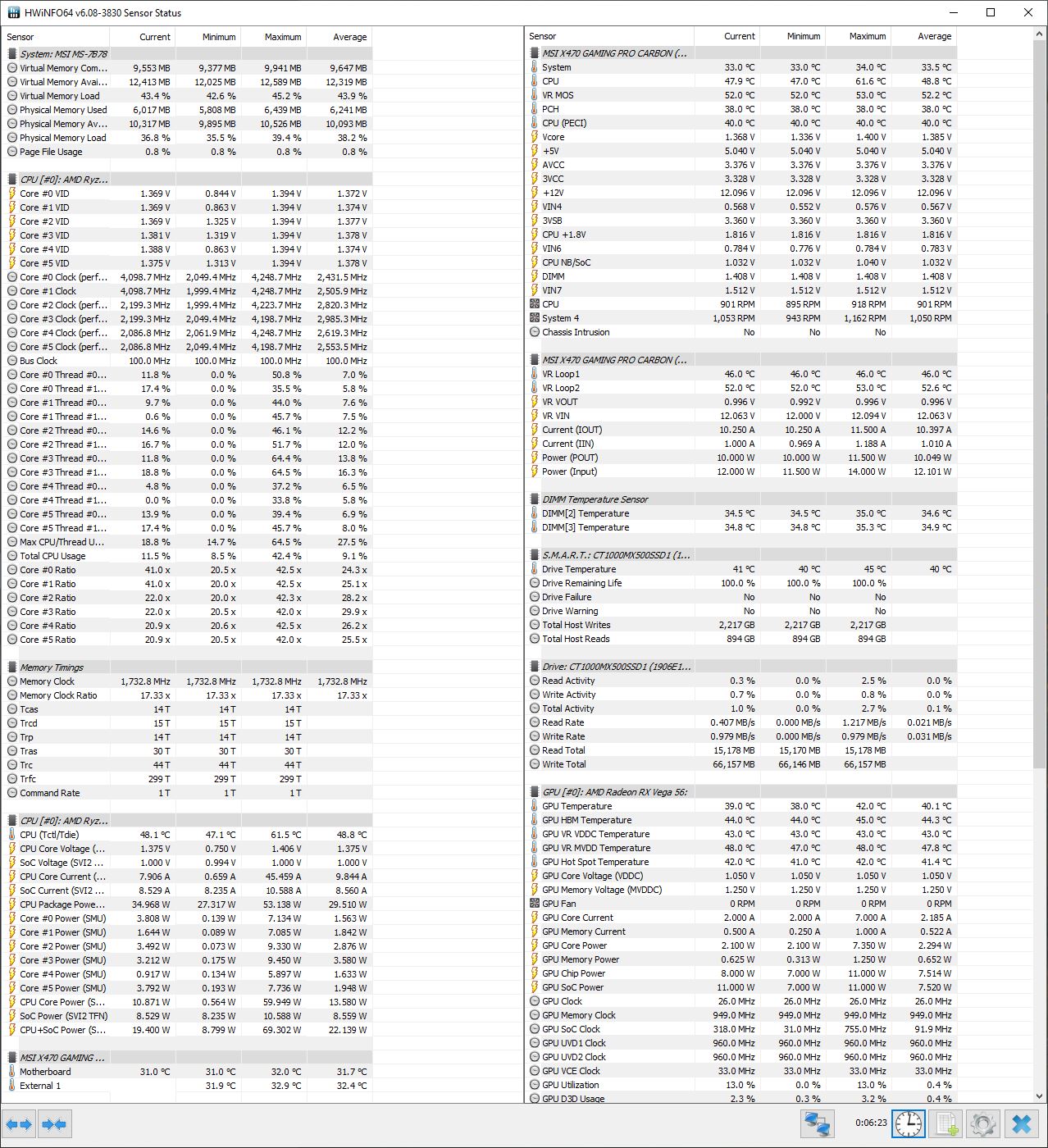Click the lightning icon beside Core #0 VID
The height and width of the screenshot is (1148, 1048).
pos(12,194)
